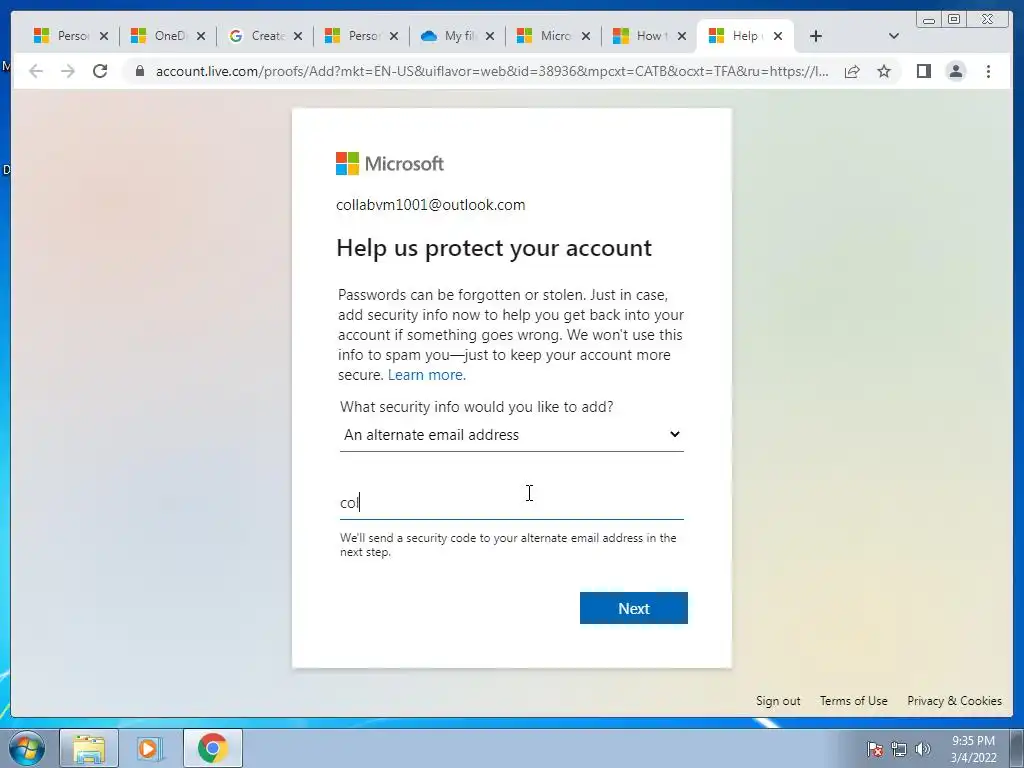Close the Google 'Create' tab
The image size is (1024, 768).
coord(298,36)
